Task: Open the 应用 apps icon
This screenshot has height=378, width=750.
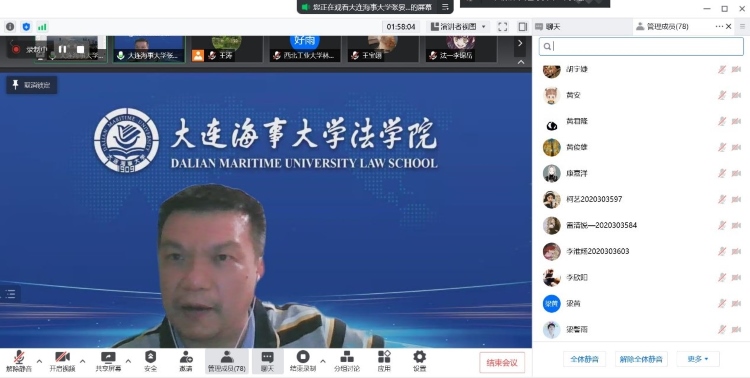Action: 384,361
